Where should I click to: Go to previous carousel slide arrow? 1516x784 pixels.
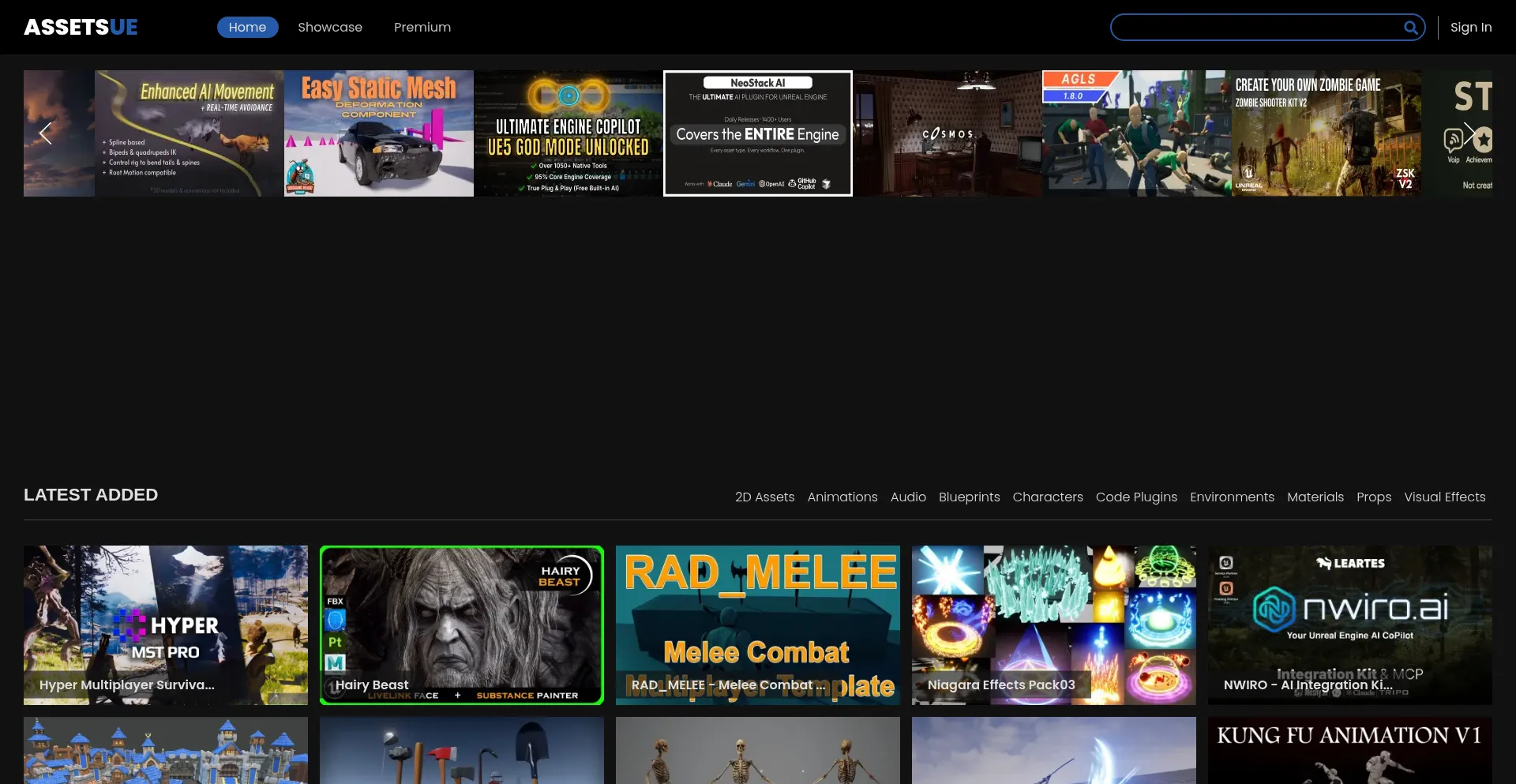(x=46, y=133)
